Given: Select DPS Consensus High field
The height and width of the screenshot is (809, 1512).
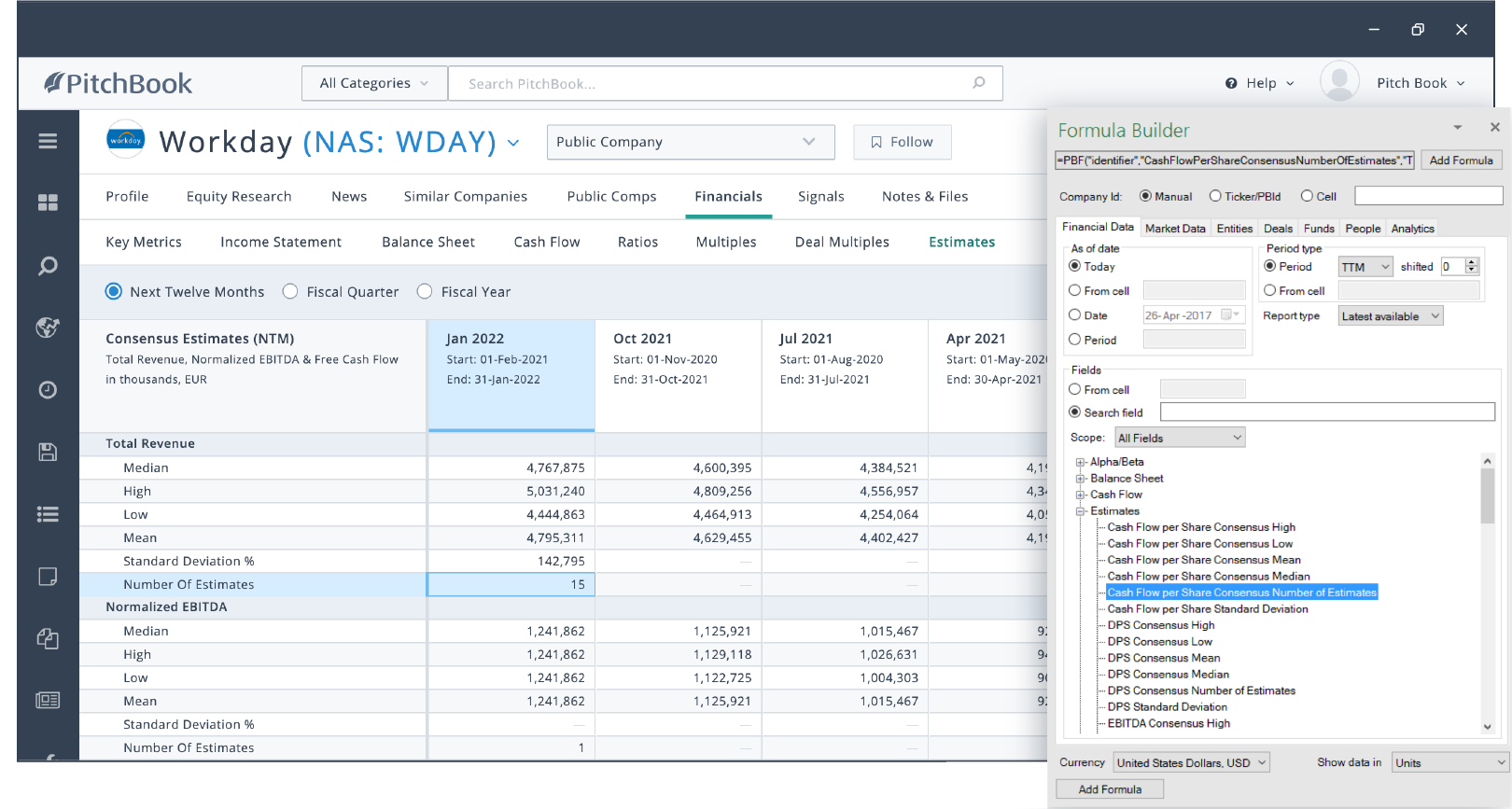Looking at the screenshot, I should pyautogui.click(x=1160, y=625).
